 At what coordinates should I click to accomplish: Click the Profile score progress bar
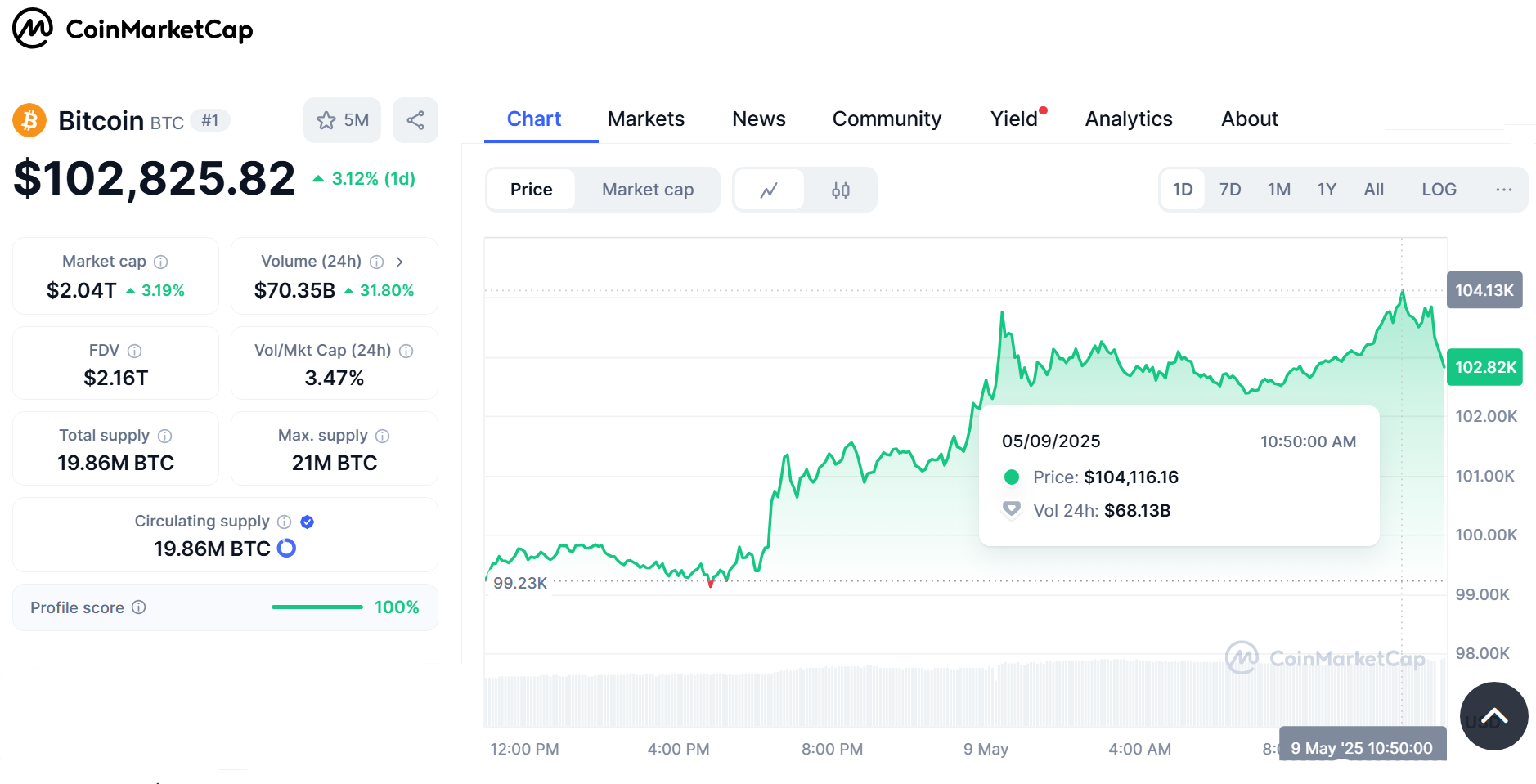pyautogui.click(x=317, y=607)
